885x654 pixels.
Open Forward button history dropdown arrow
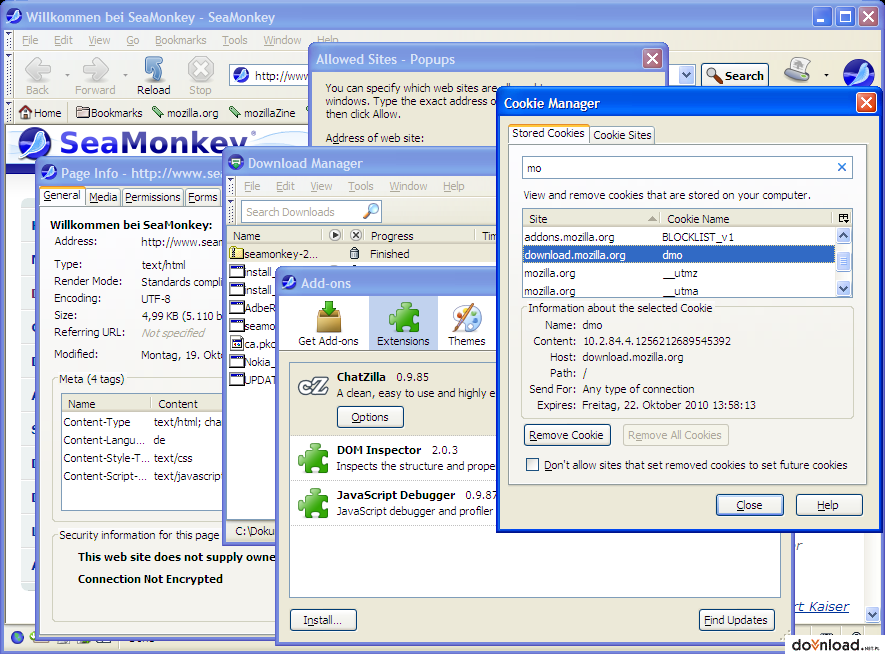[x=125, y=74]
